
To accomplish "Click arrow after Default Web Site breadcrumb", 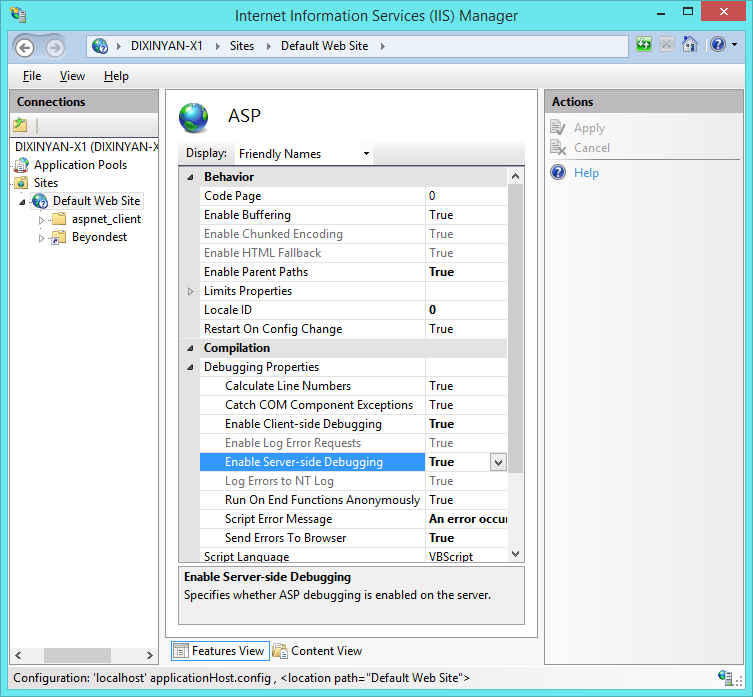I will point(383,46).
